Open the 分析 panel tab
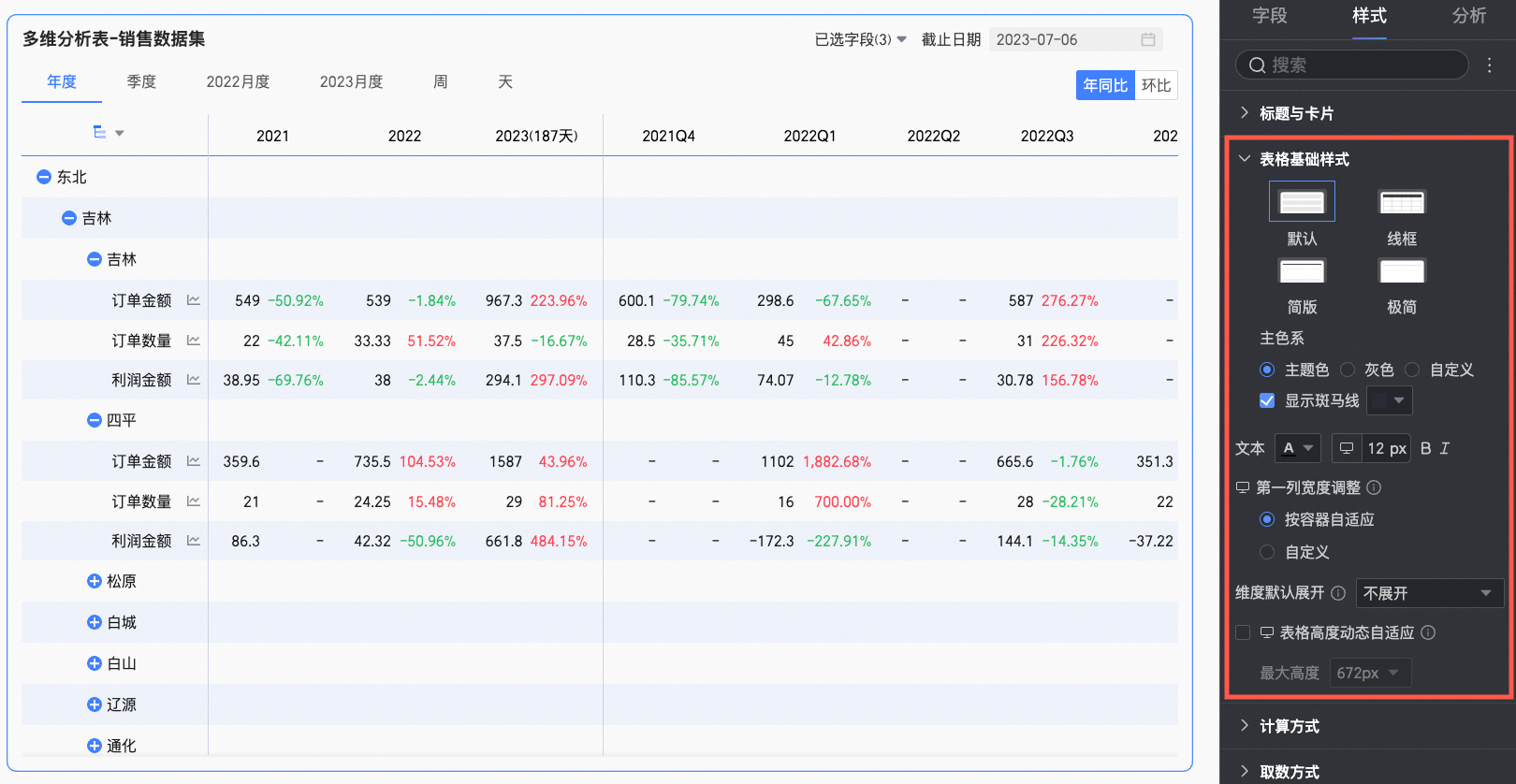 1468,16
